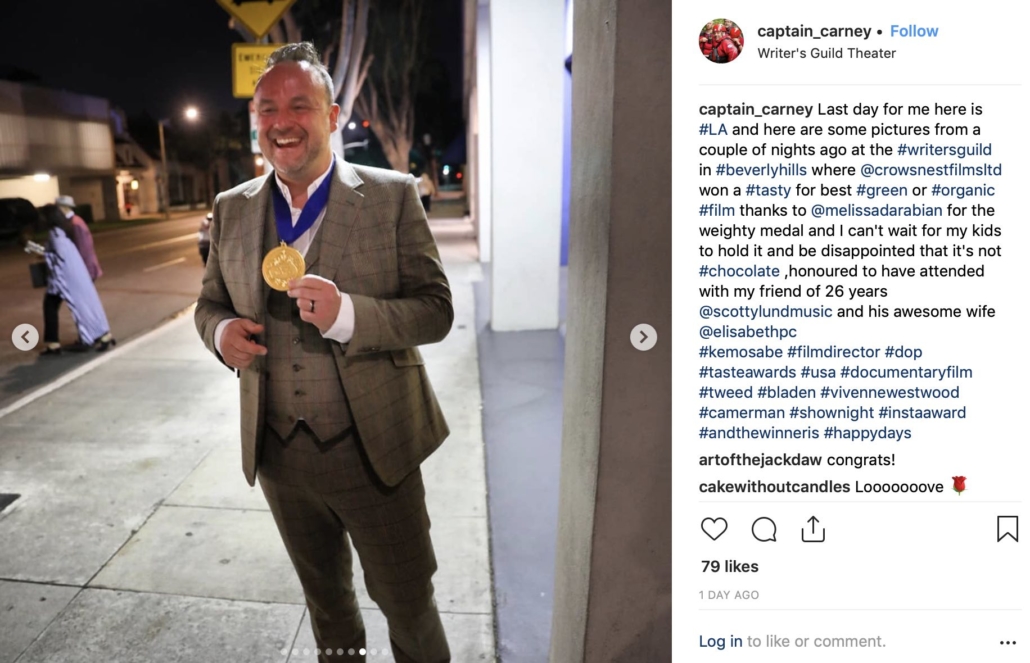Image resolution: width=1030 pixels, height=663 pixels.
Task: Share the post using the share icon
Action: (813, 529)
